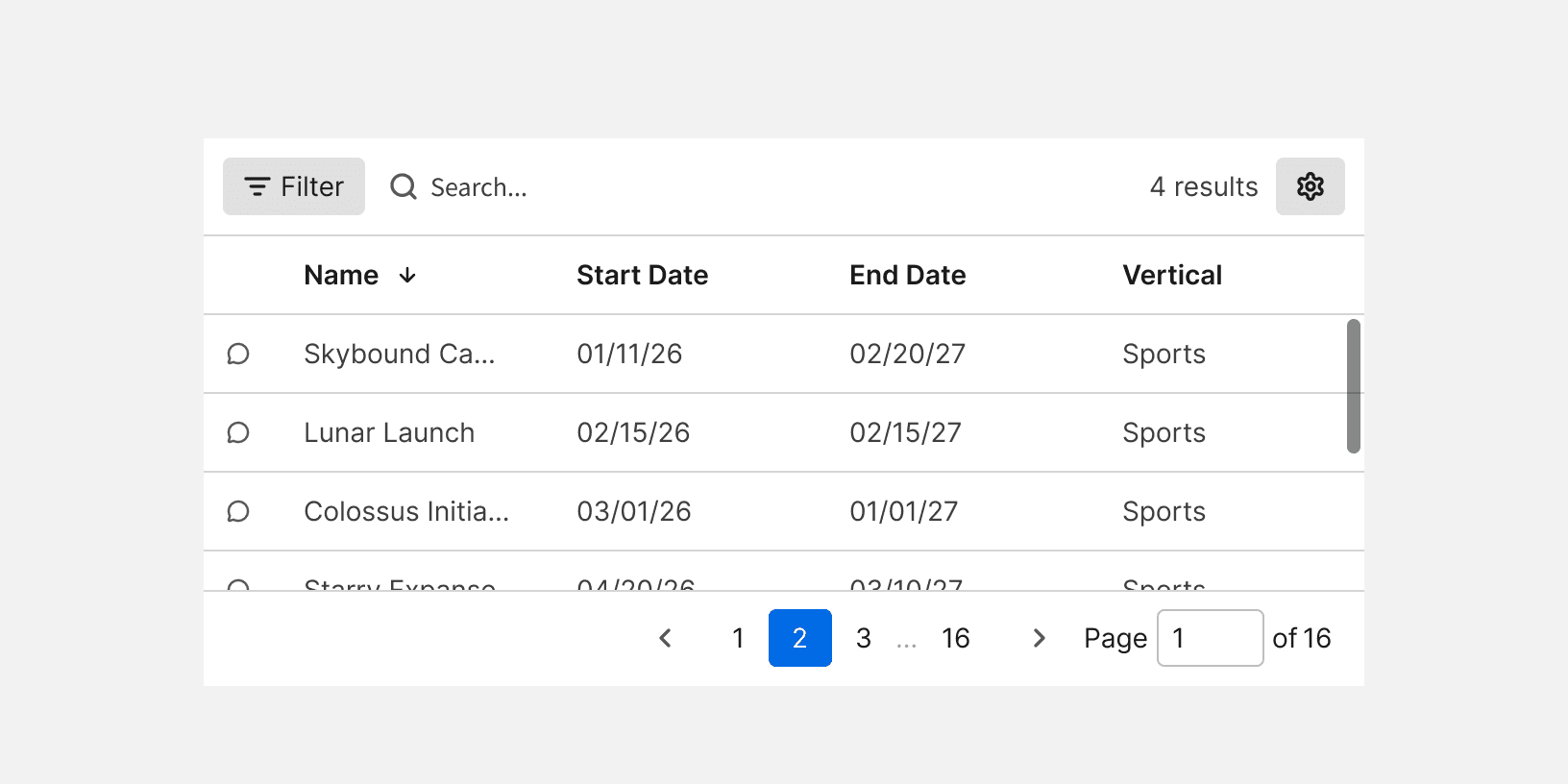Open the table settings gear

point(1310,186)
